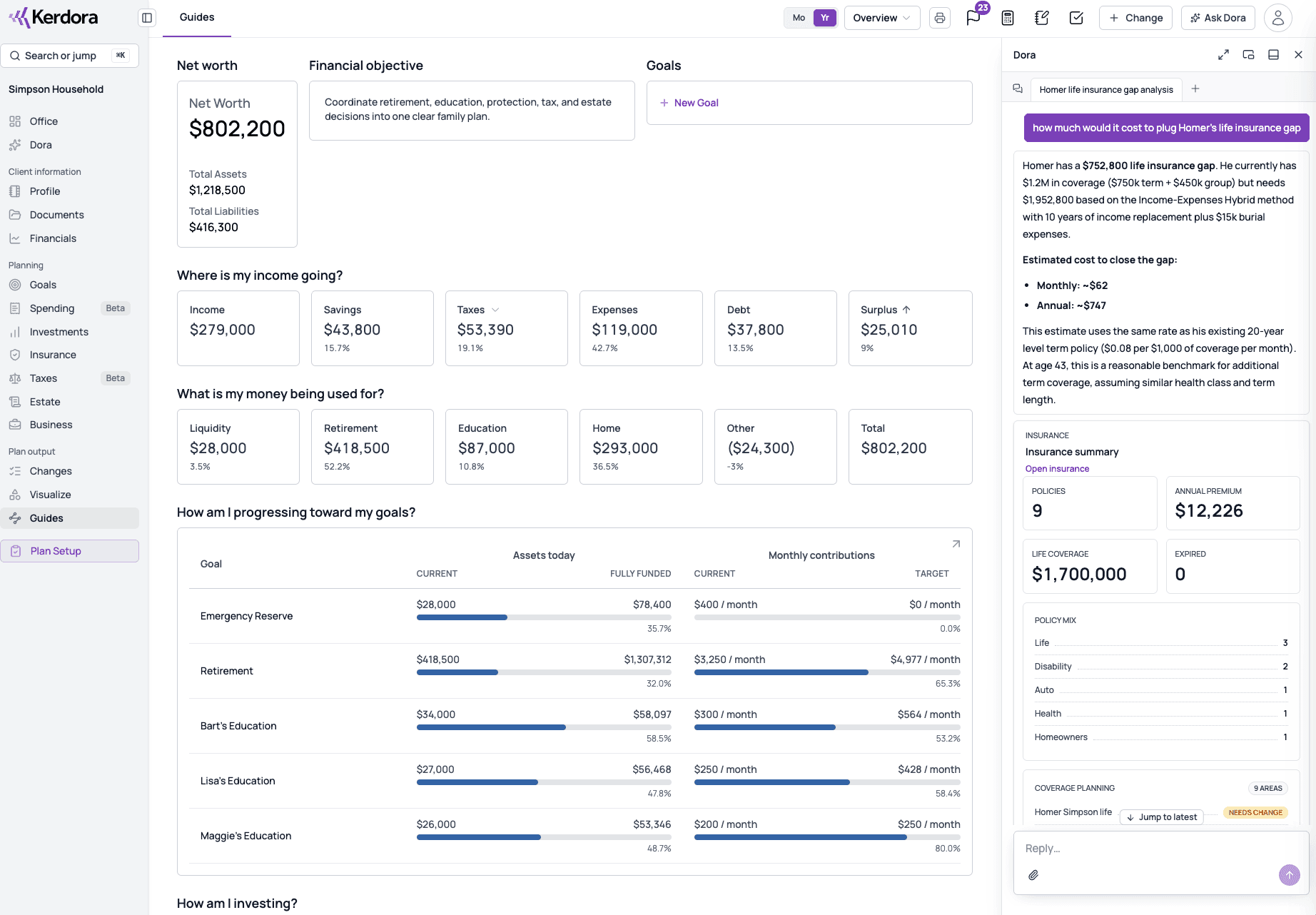1316x915 pixels.
Task: Open the goals progress table expand arrow
Action: tap(956, 544)
